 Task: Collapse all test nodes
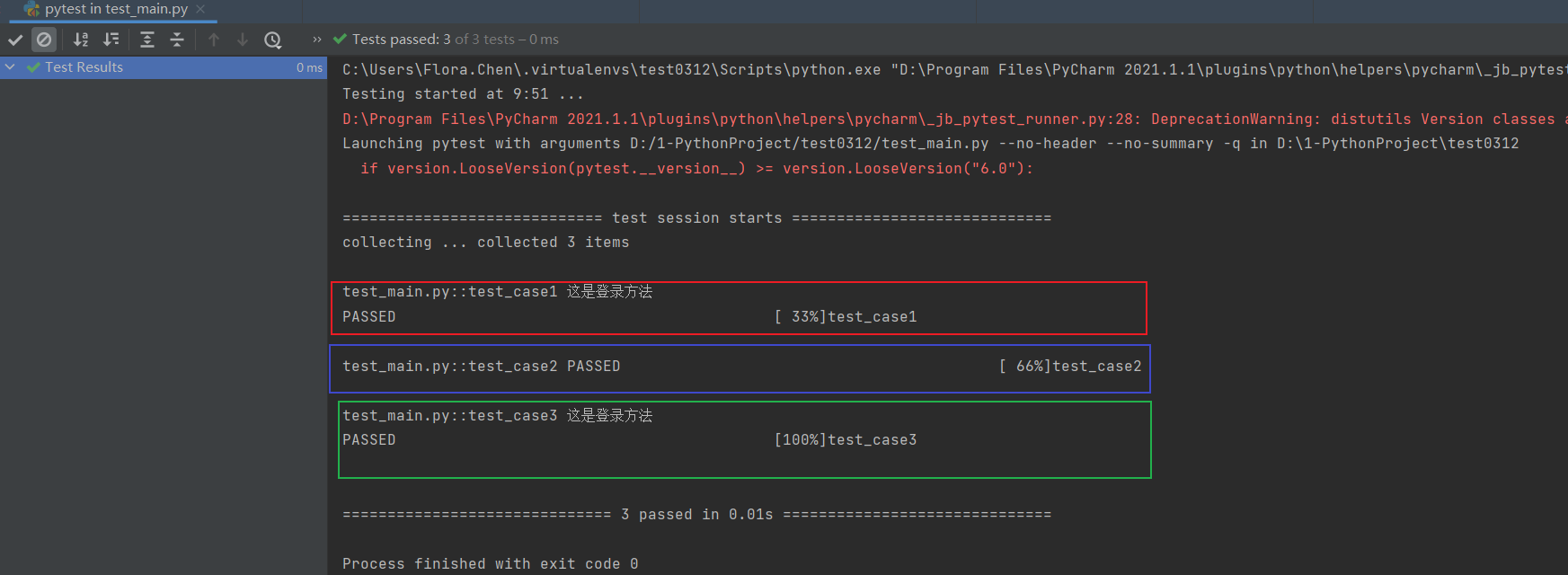177,40
